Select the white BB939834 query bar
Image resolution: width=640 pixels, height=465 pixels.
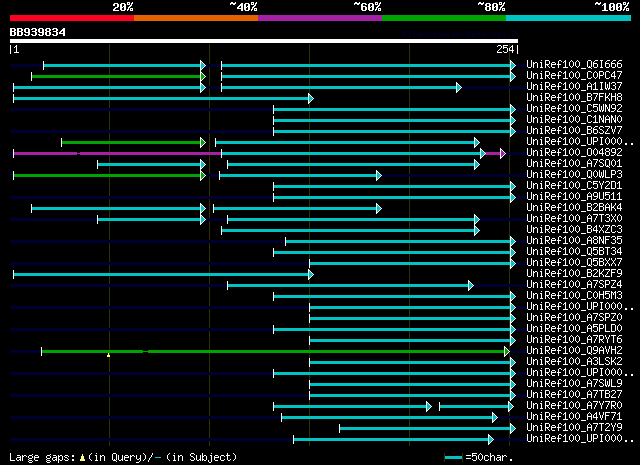[x=264, y=41]
